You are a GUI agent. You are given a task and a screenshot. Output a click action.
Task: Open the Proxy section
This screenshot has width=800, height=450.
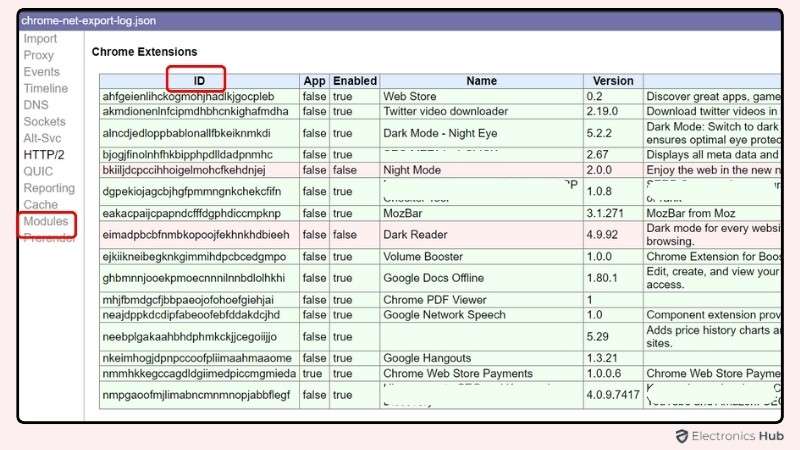38,55
